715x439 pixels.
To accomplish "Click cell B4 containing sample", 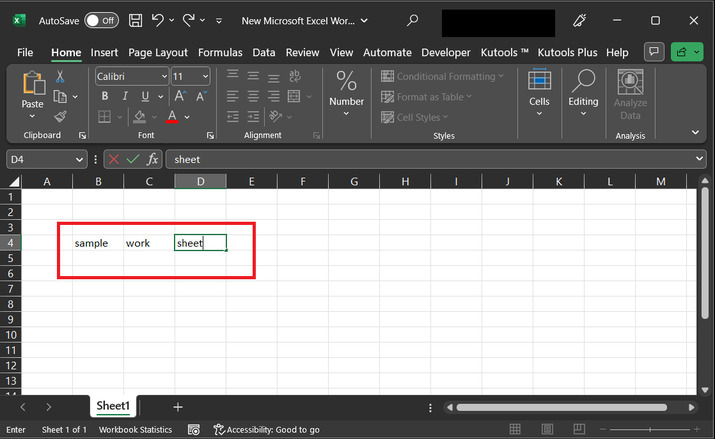I will (98, 243).
